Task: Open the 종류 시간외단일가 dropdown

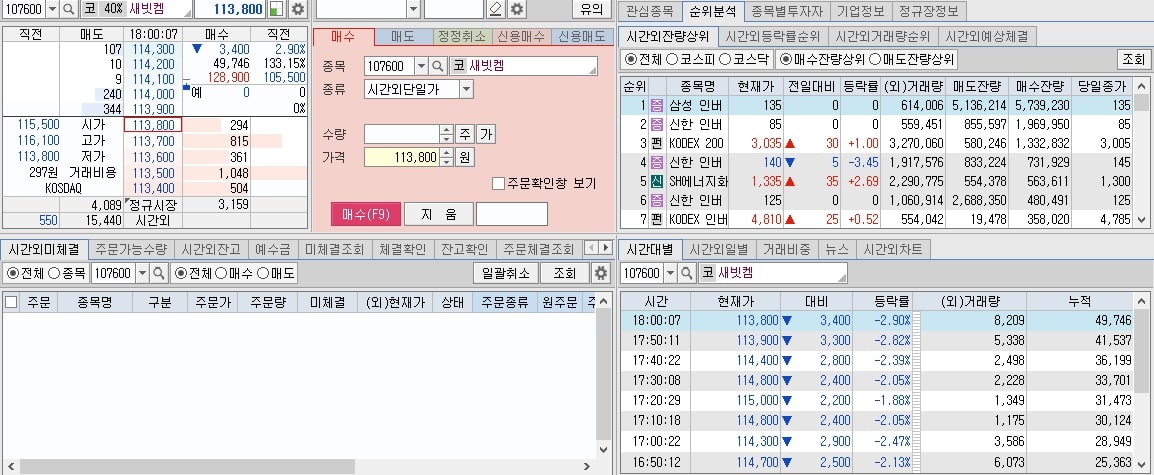Action: (x=466, y=89)
